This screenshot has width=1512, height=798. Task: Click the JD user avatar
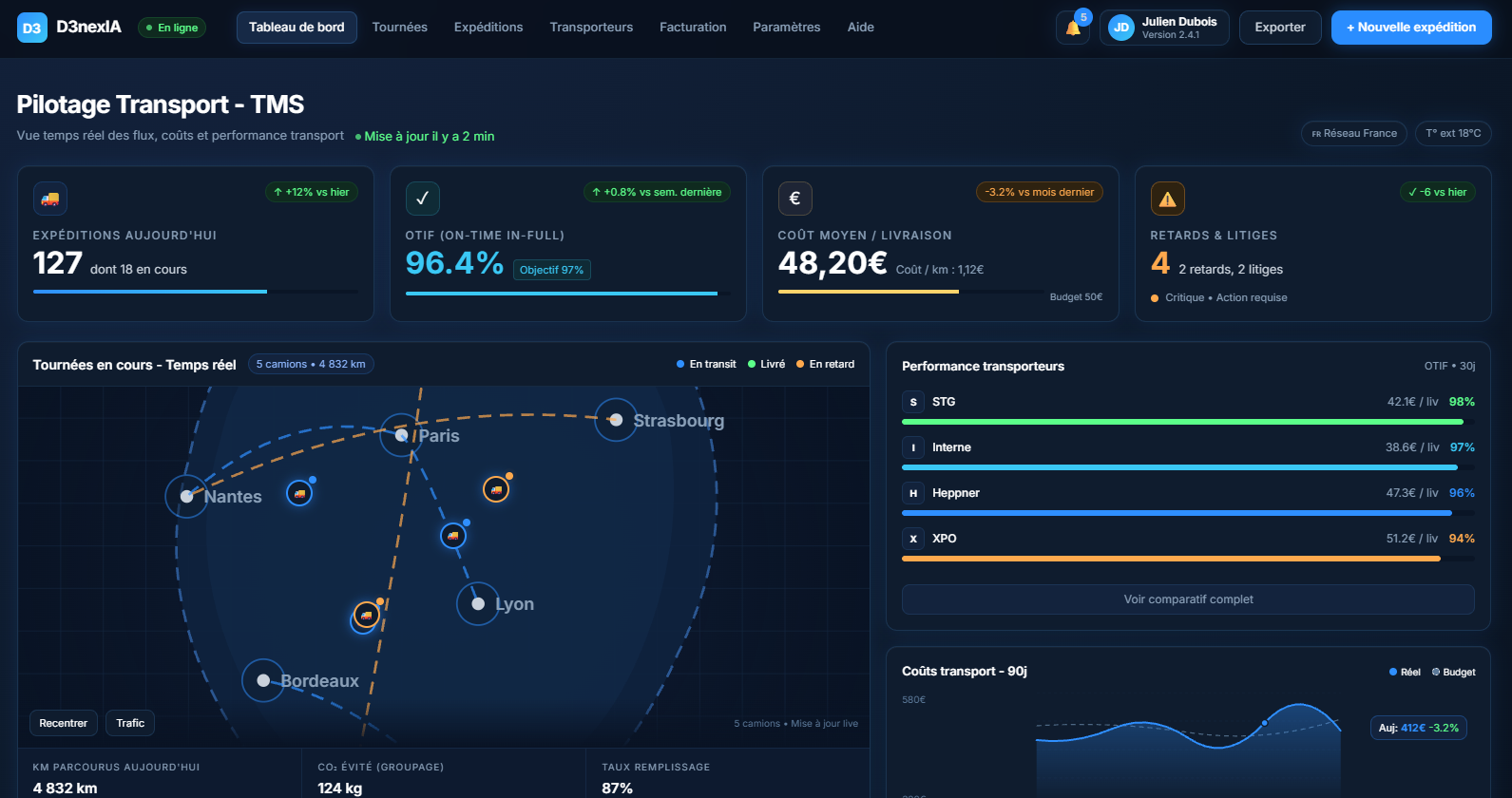pos(1121,28)
